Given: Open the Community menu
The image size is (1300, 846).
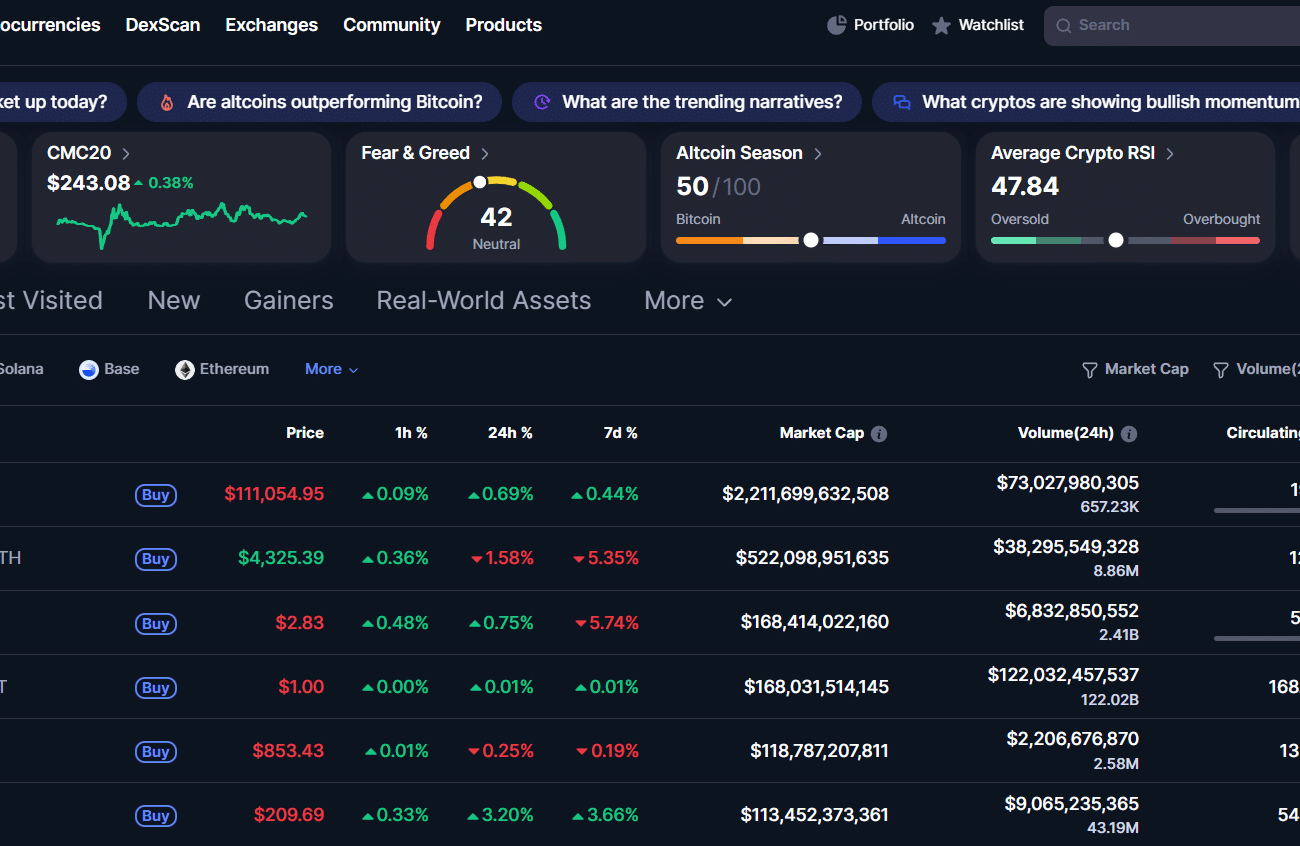Looking at the screenshot, I should 392,25.
